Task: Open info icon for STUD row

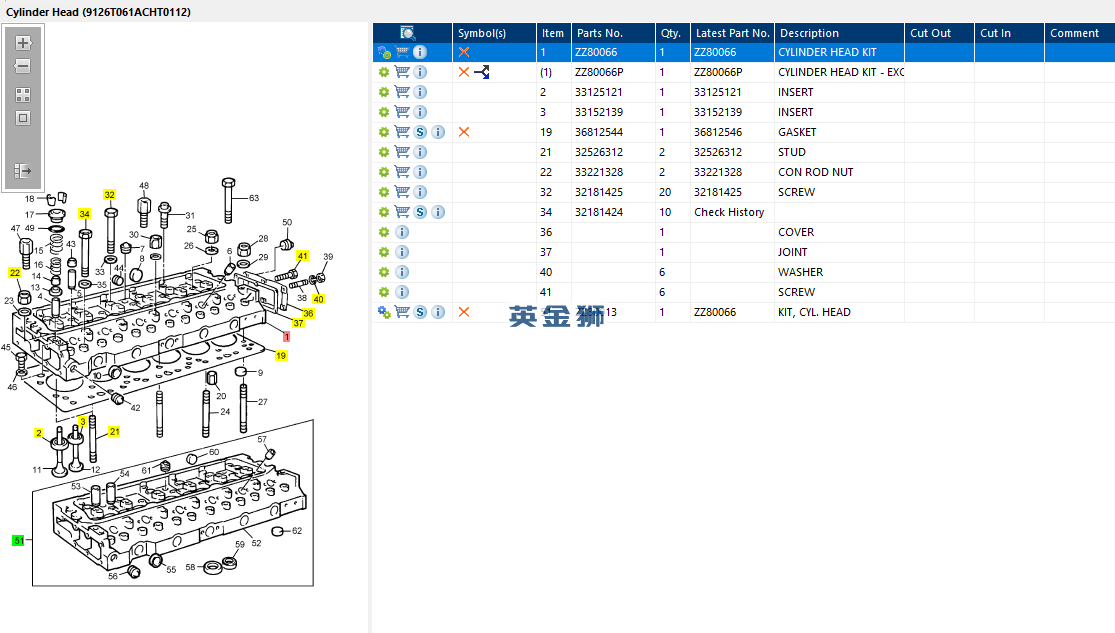Action: click(420, 152)
